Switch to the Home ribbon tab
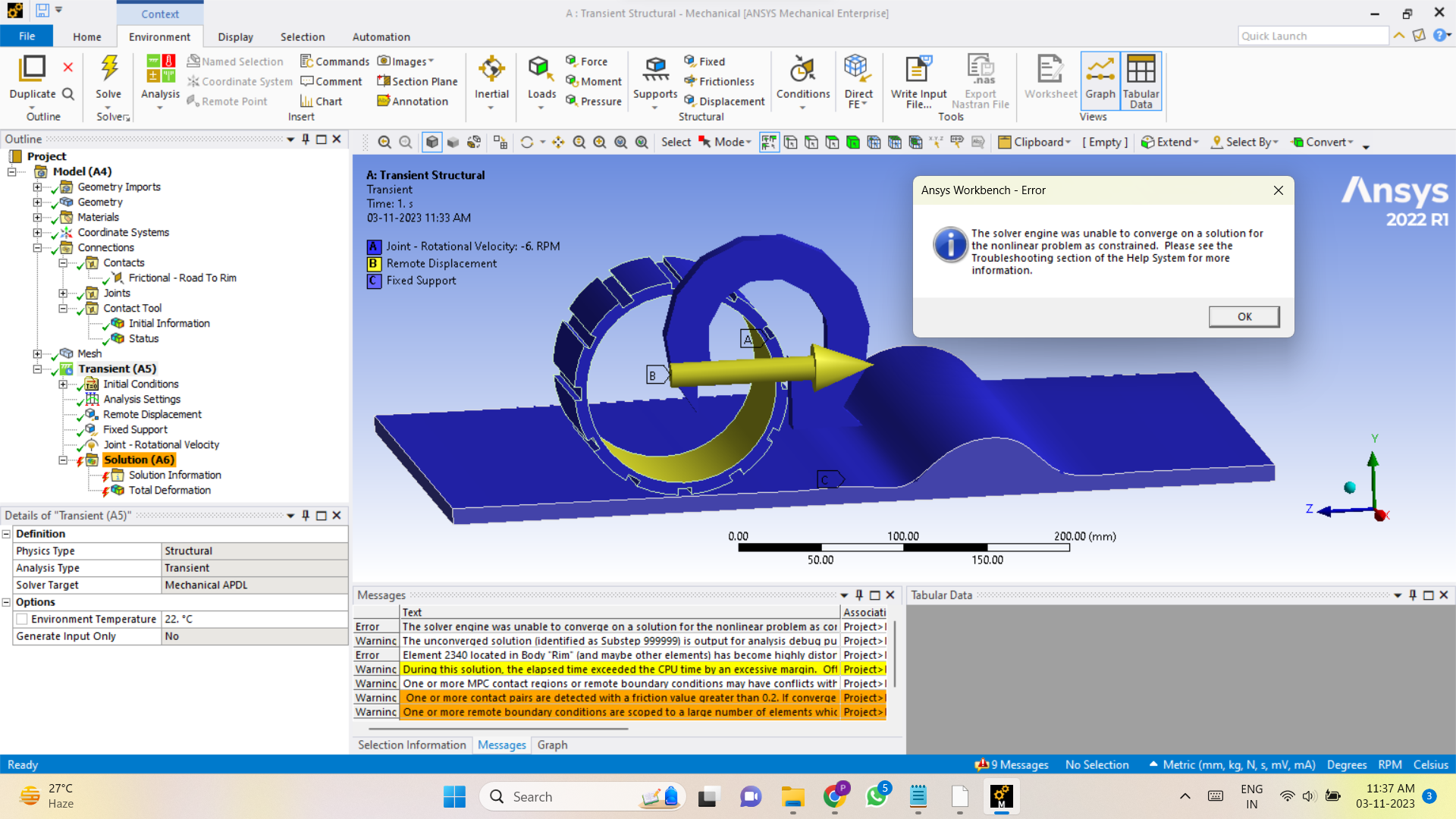This screenshot has width=1456, height=819. tap(87, 36)
